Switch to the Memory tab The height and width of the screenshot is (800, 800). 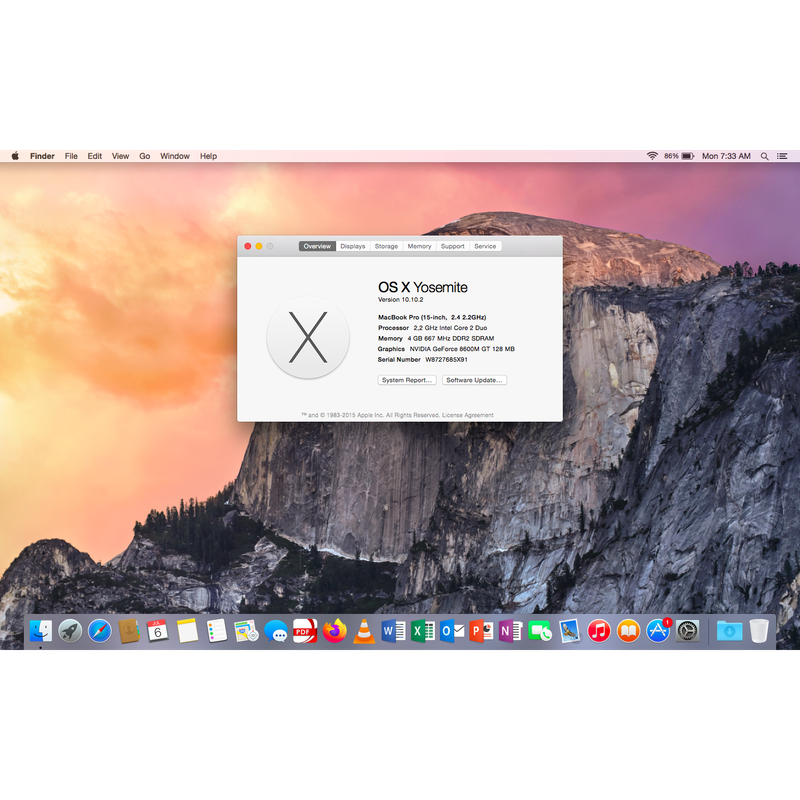click(x=419, y=246)
